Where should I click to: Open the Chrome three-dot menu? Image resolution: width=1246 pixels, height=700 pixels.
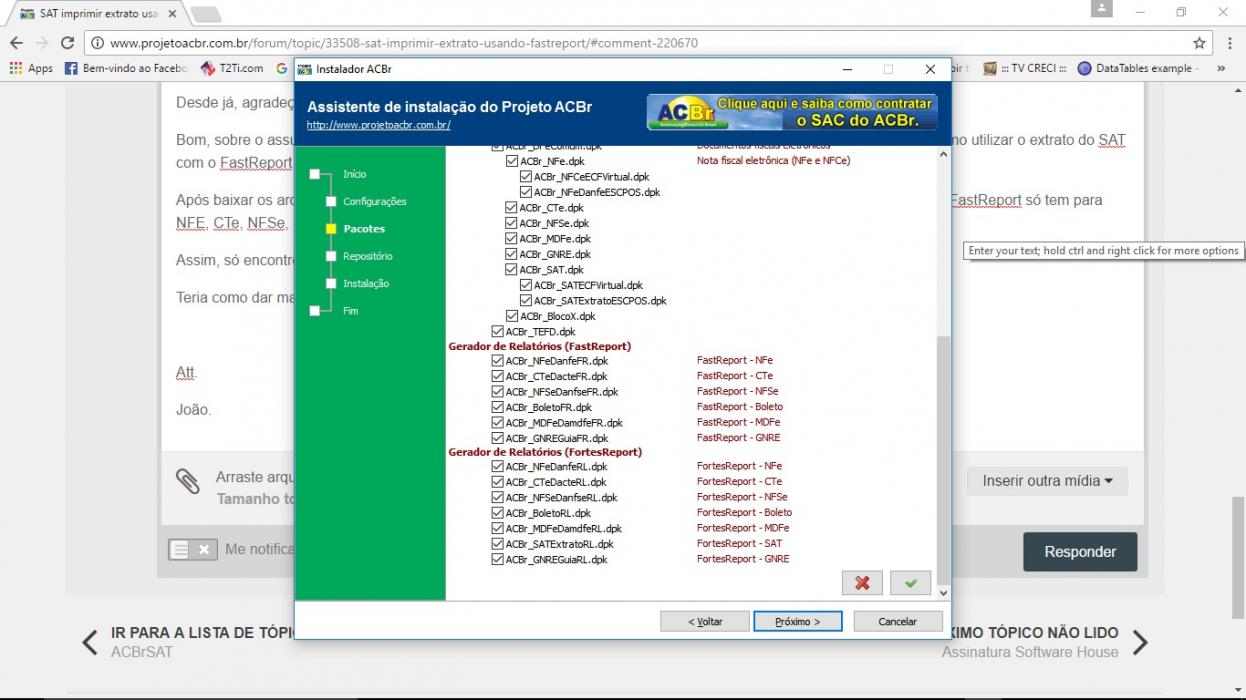tap(1230, 43)
